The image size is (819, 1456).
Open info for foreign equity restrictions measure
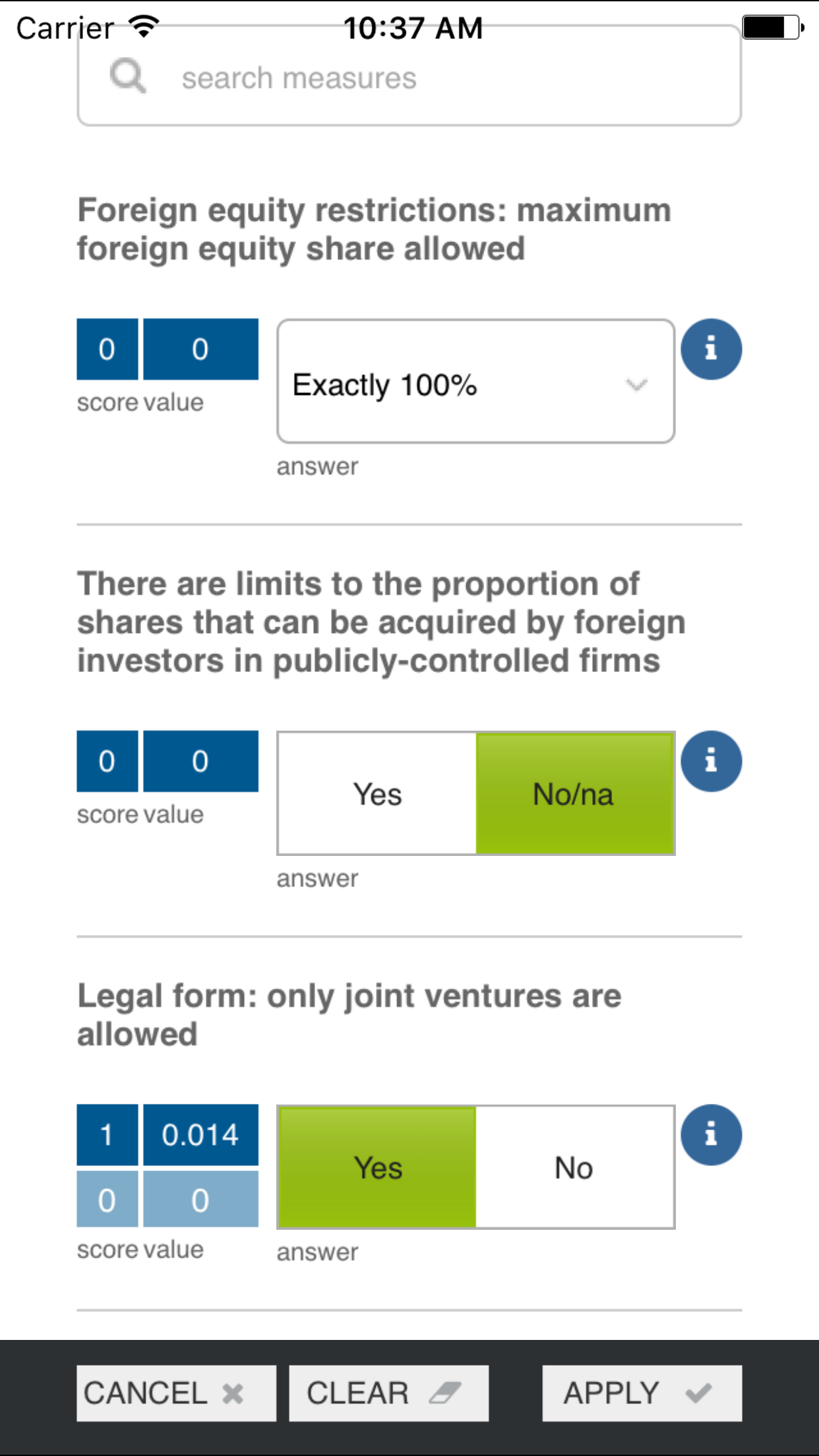coord(711,349)
